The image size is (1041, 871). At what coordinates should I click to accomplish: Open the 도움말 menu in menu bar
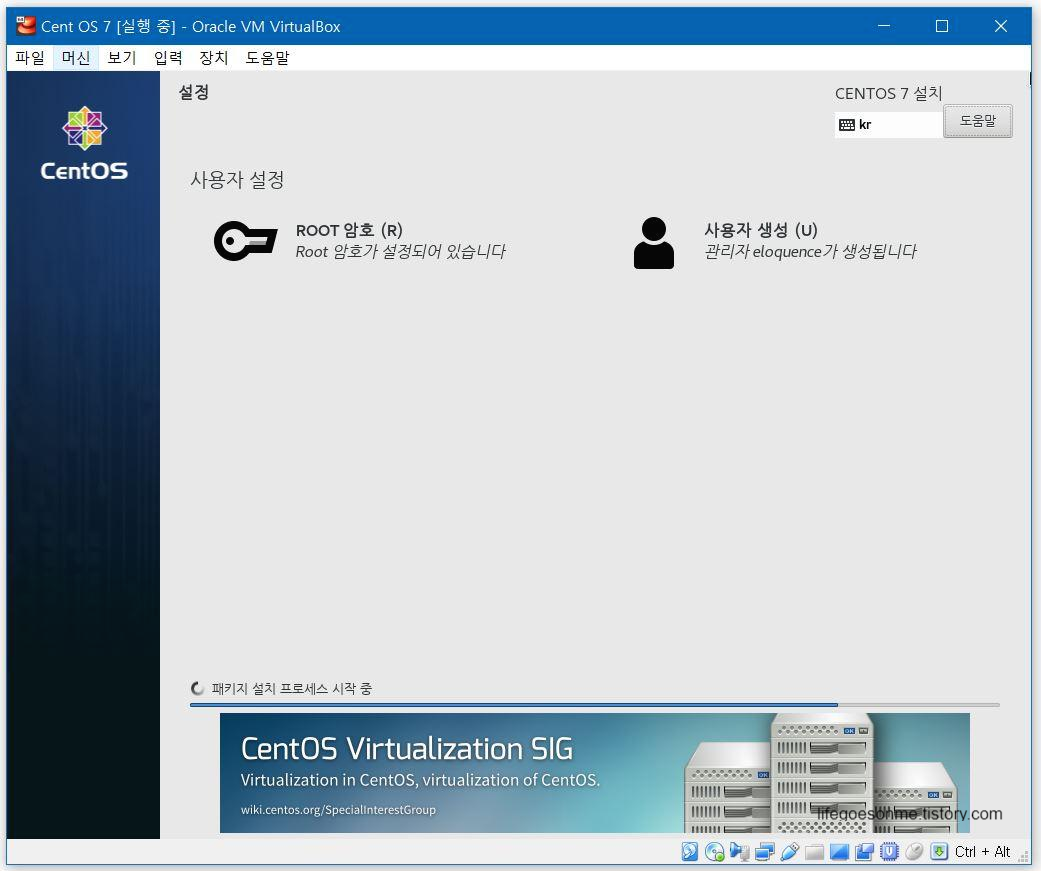[x=268, y=58]
